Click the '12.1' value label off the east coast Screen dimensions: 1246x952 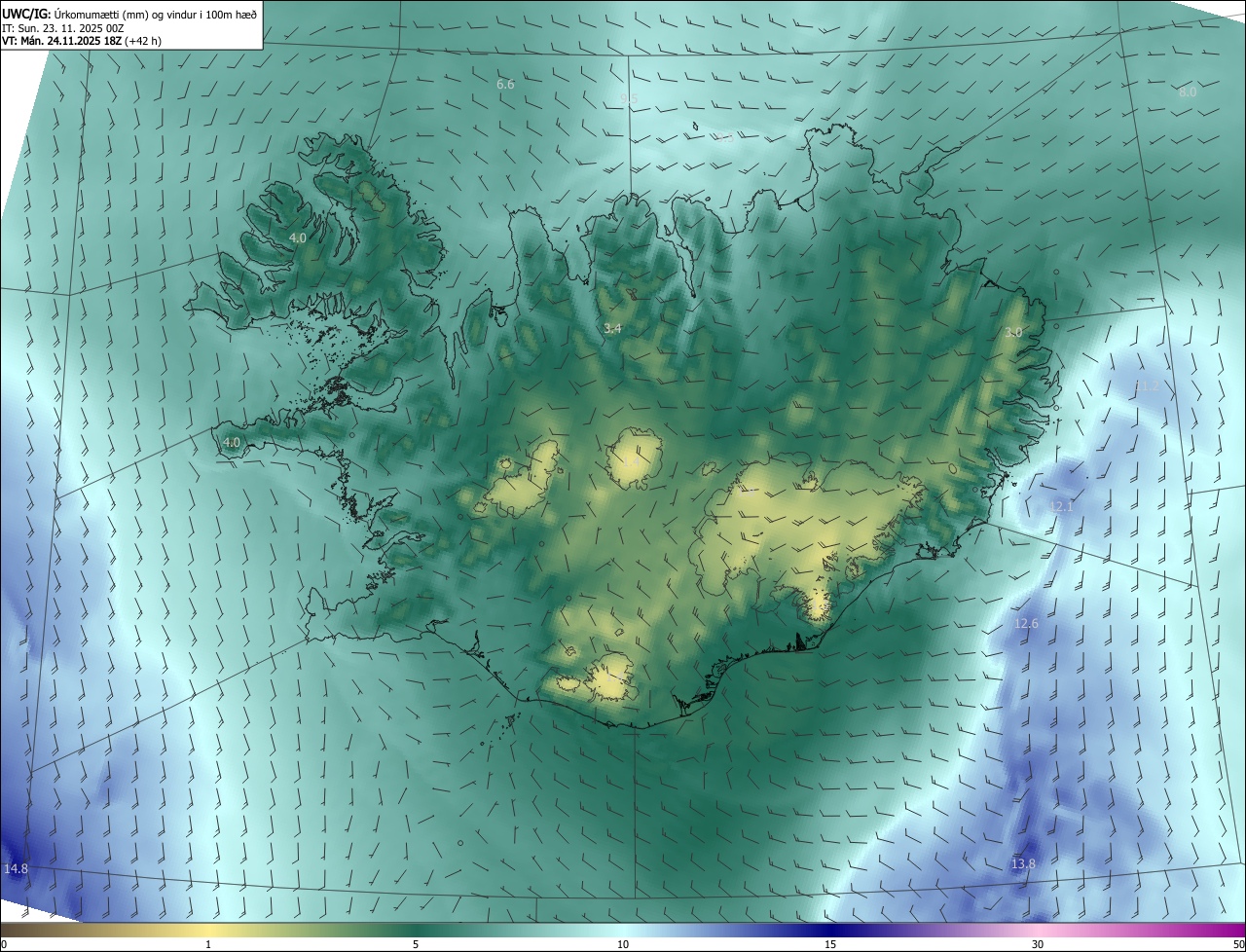tap(1061, 507)
